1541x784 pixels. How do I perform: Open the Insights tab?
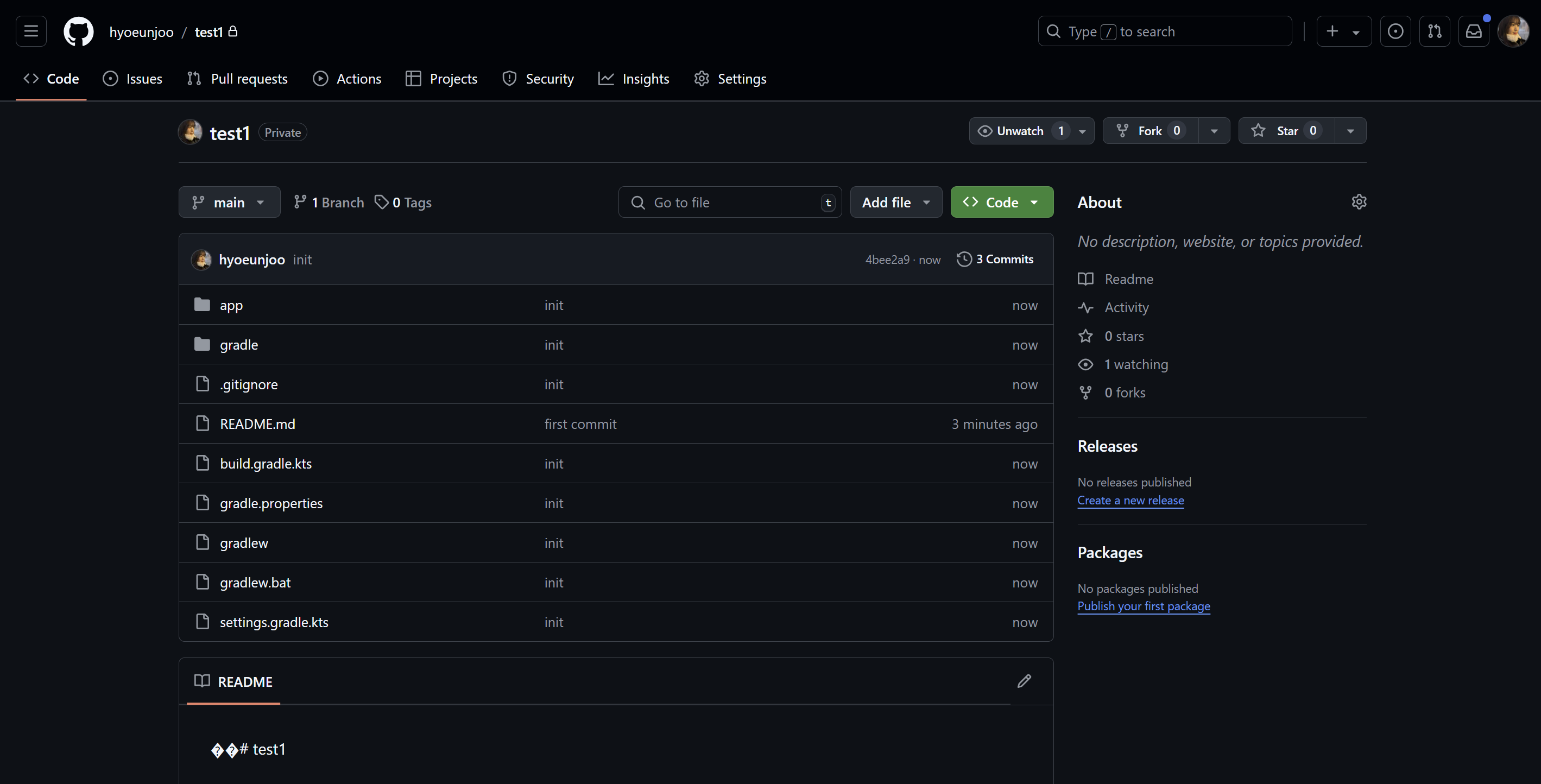click(634, 79)
